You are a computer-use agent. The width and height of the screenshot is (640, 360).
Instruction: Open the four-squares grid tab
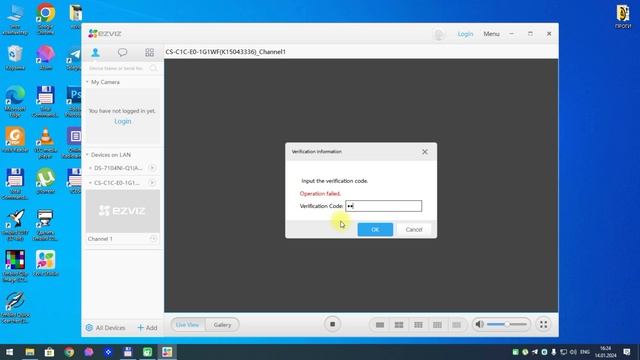(149, 52)
